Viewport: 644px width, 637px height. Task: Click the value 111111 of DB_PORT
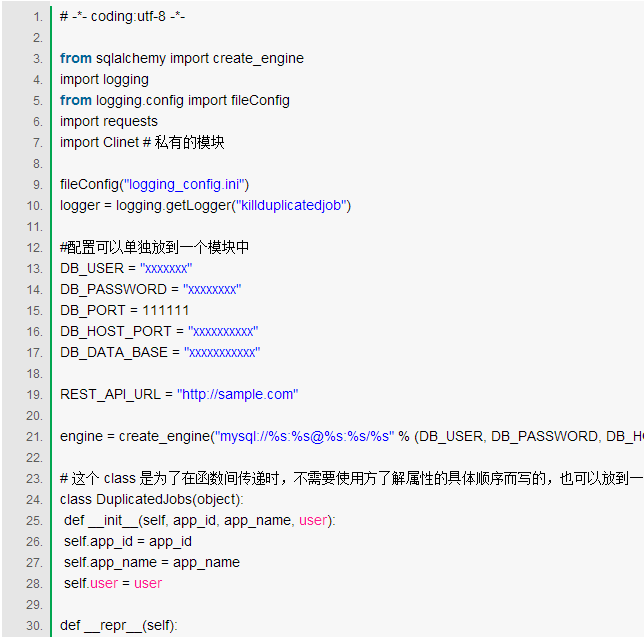click(x=166, y=310)
